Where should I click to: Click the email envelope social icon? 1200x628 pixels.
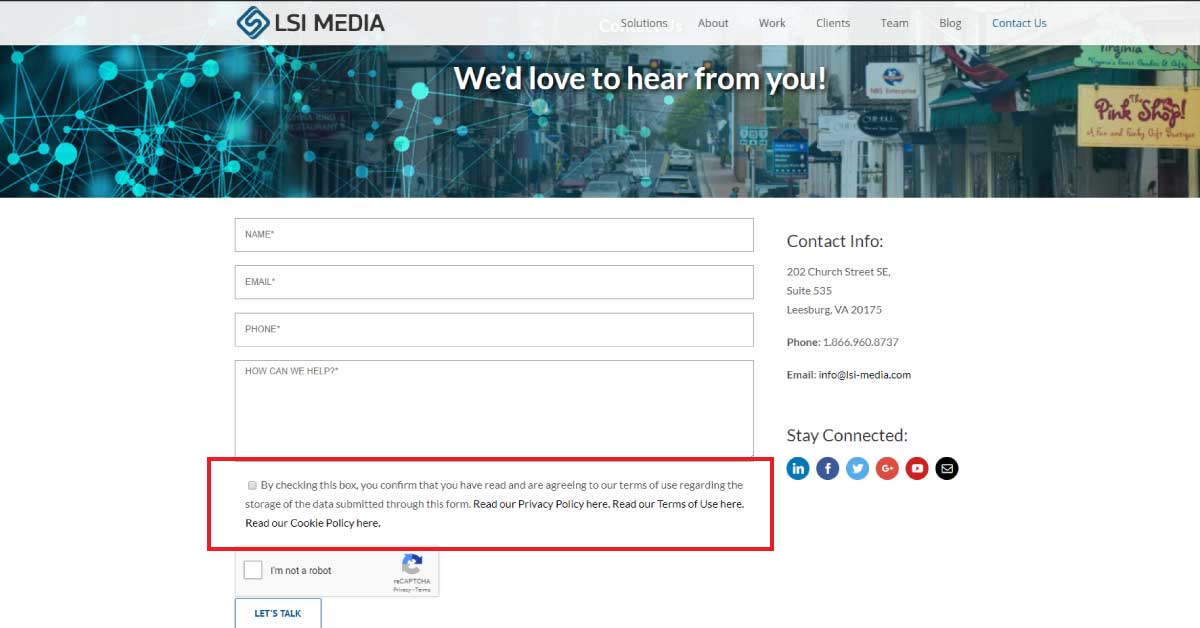tap(946, 468)
